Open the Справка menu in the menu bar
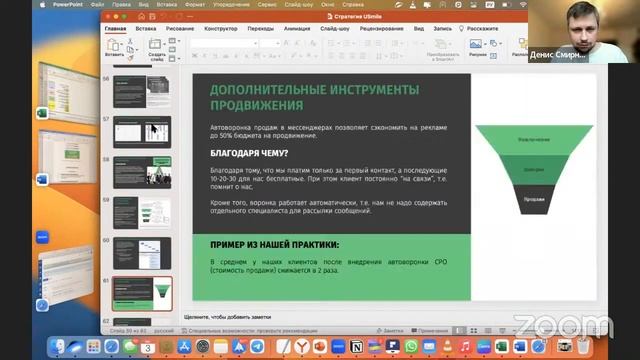The height and width of the screenshot is (360, 640). (353, 5)
